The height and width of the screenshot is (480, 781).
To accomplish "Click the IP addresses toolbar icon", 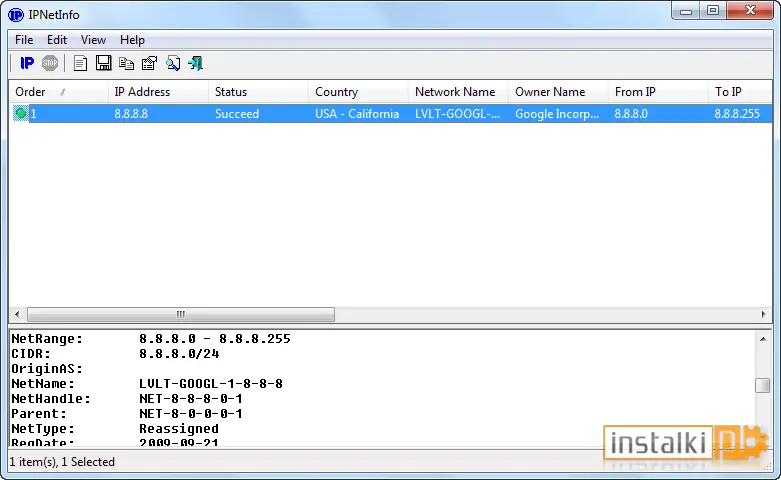I will 27,63.
